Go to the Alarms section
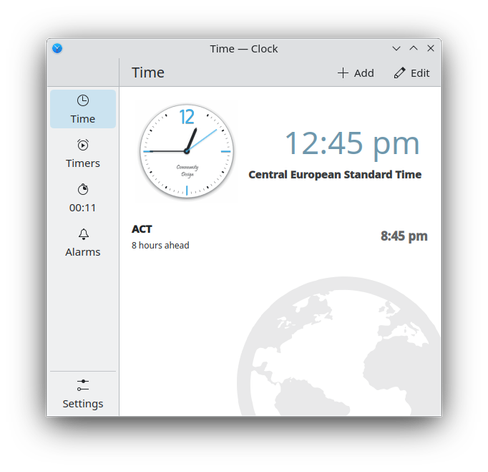 pyautogui.click(x=83, y=242)
